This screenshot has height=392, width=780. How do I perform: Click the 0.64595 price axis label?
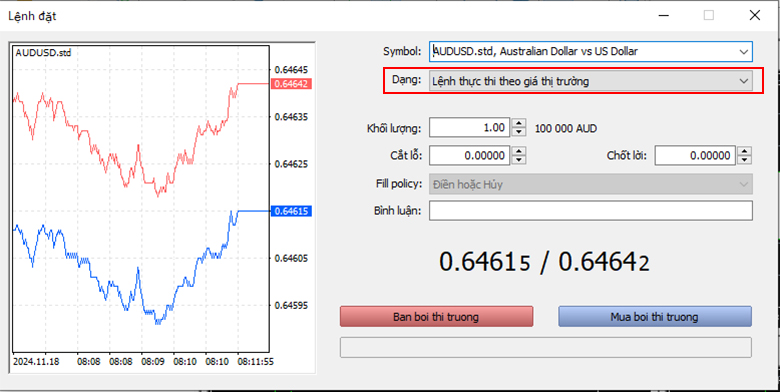click(x=291, y=305)
